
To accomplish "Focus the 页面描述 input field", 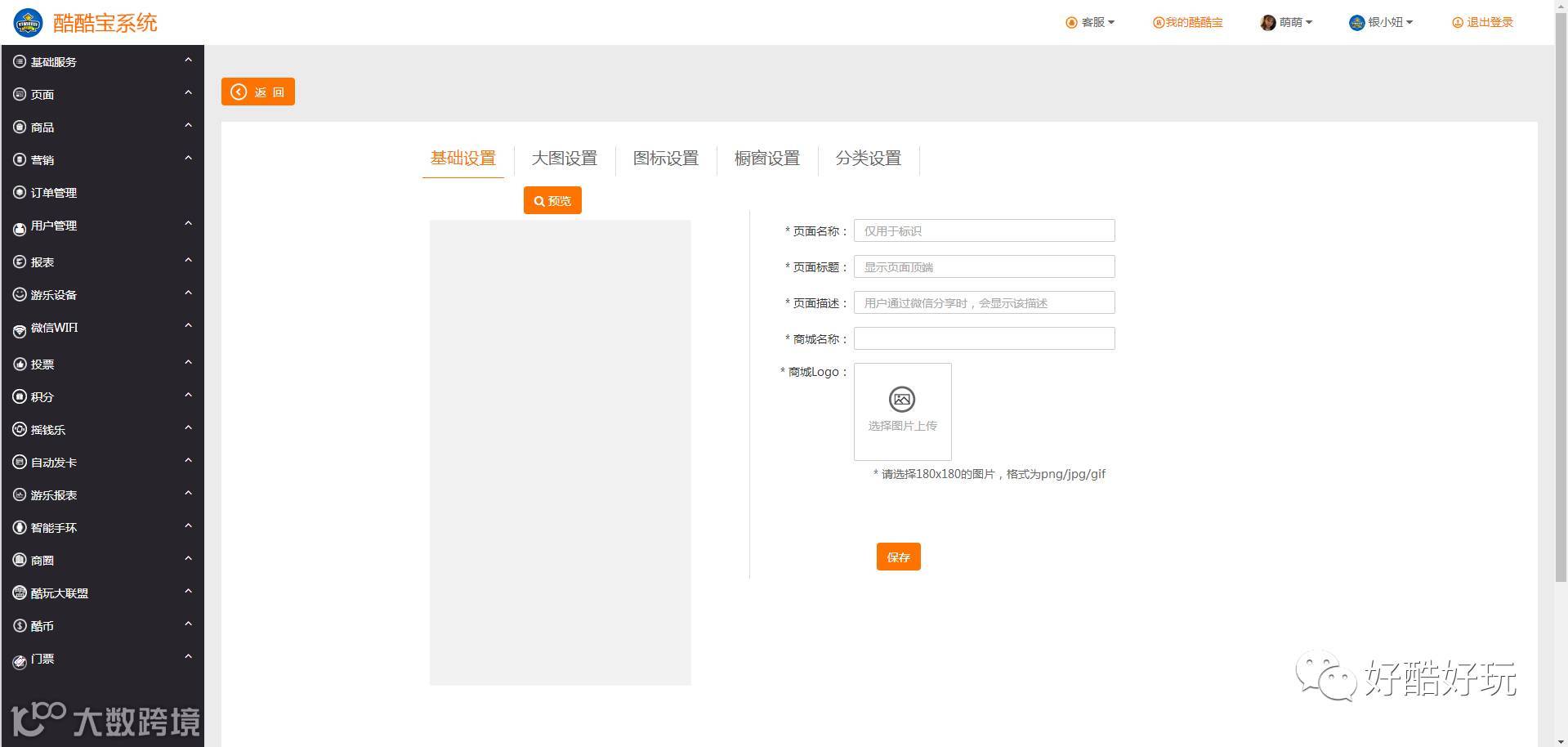I will pos(985,302).
